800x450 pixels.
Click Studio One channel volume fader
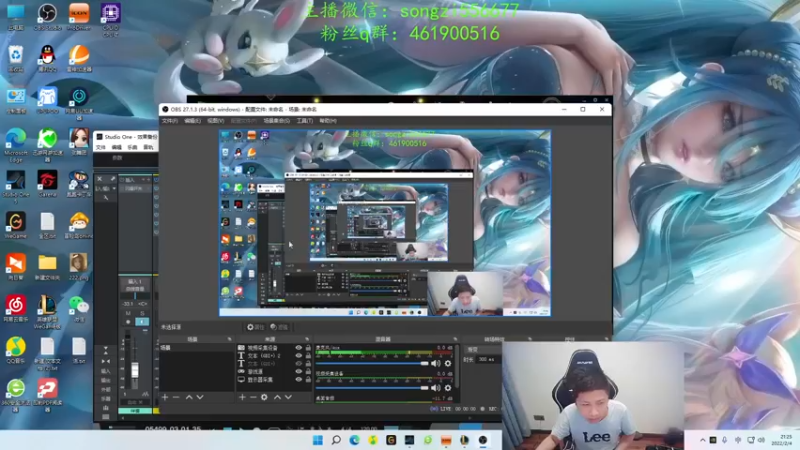(x=135, y=369)
